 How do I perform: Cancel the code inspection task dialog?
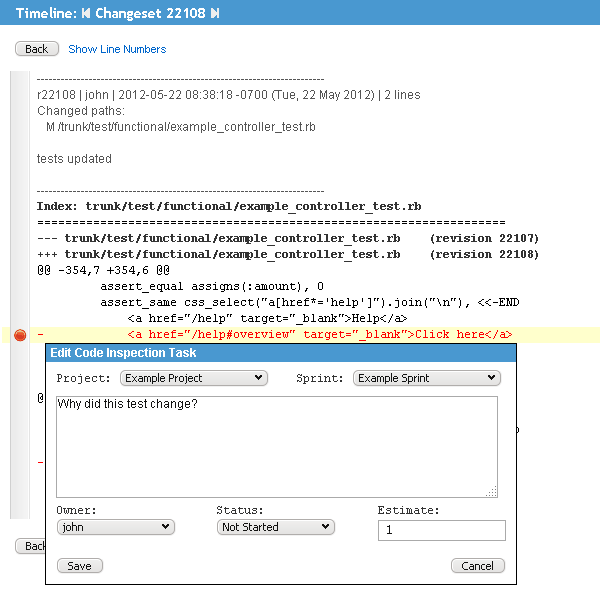click(x=478, y=566)
